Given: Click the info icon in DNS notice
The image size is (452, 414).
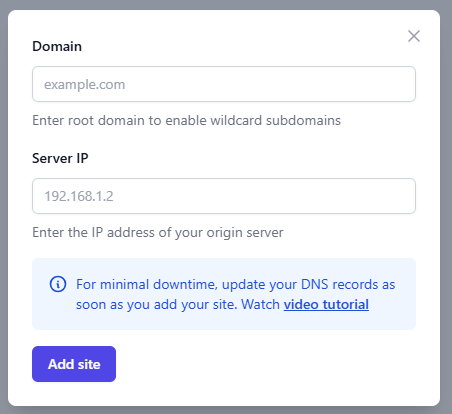Looking at the screenshot, I should [x=58, y=284].
